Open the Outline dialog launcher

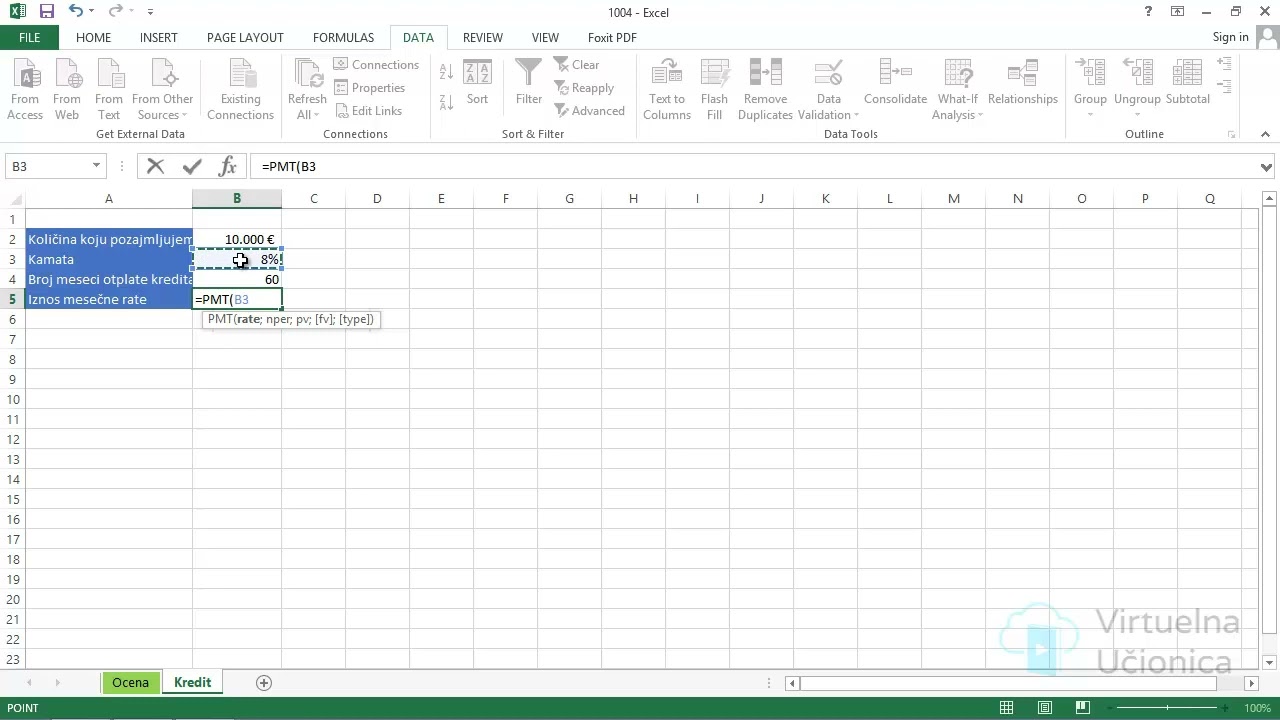(x=1232, y=134)
